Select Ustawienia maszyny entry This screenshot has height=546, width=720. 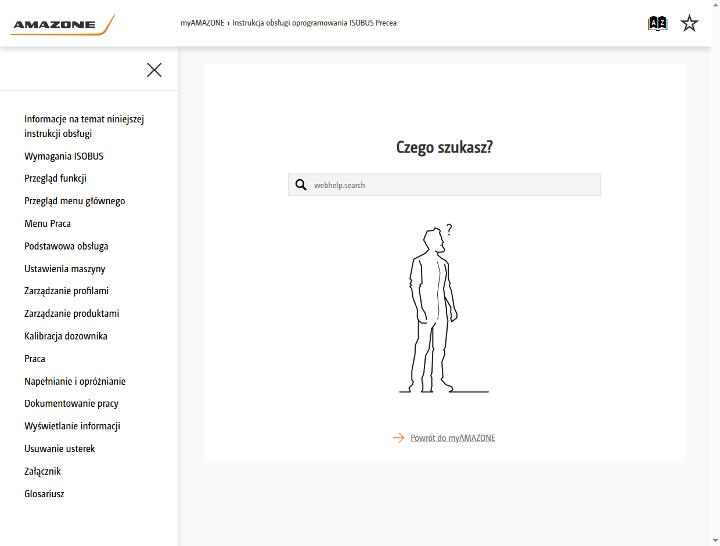pyautogui.click(x=65, y=269)
